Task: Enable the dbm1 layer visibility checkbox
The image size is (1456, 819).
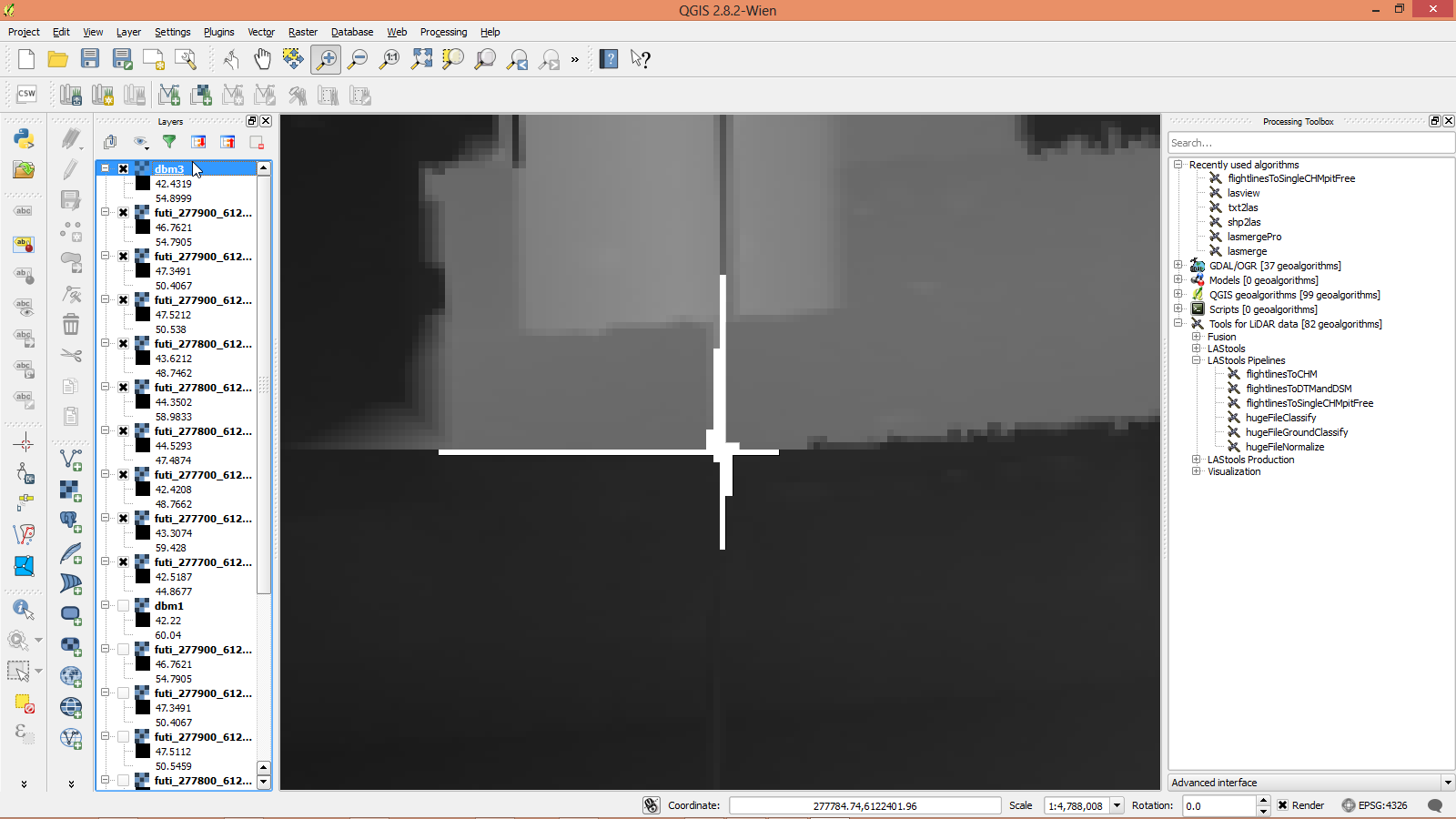Action: click(124, 606)
